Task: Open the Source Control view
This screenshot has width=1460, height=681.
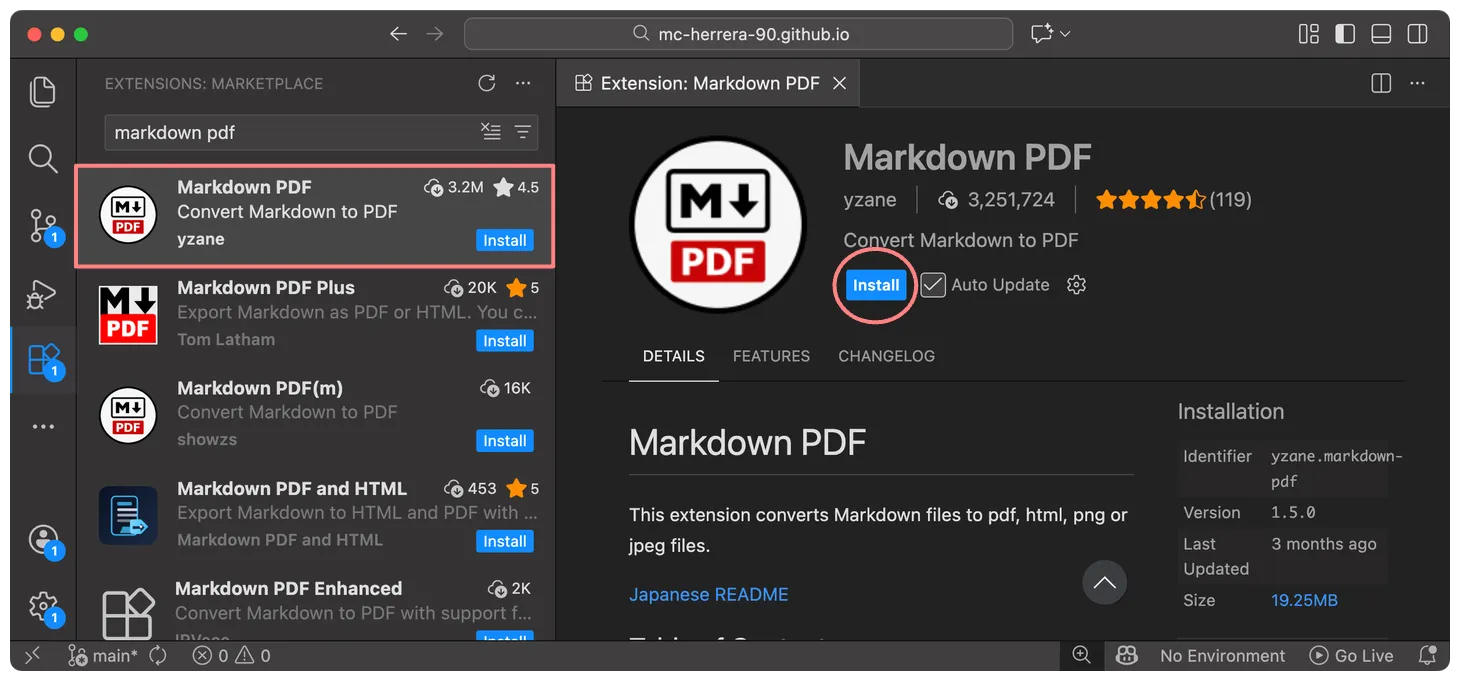Action: point(42,224)
